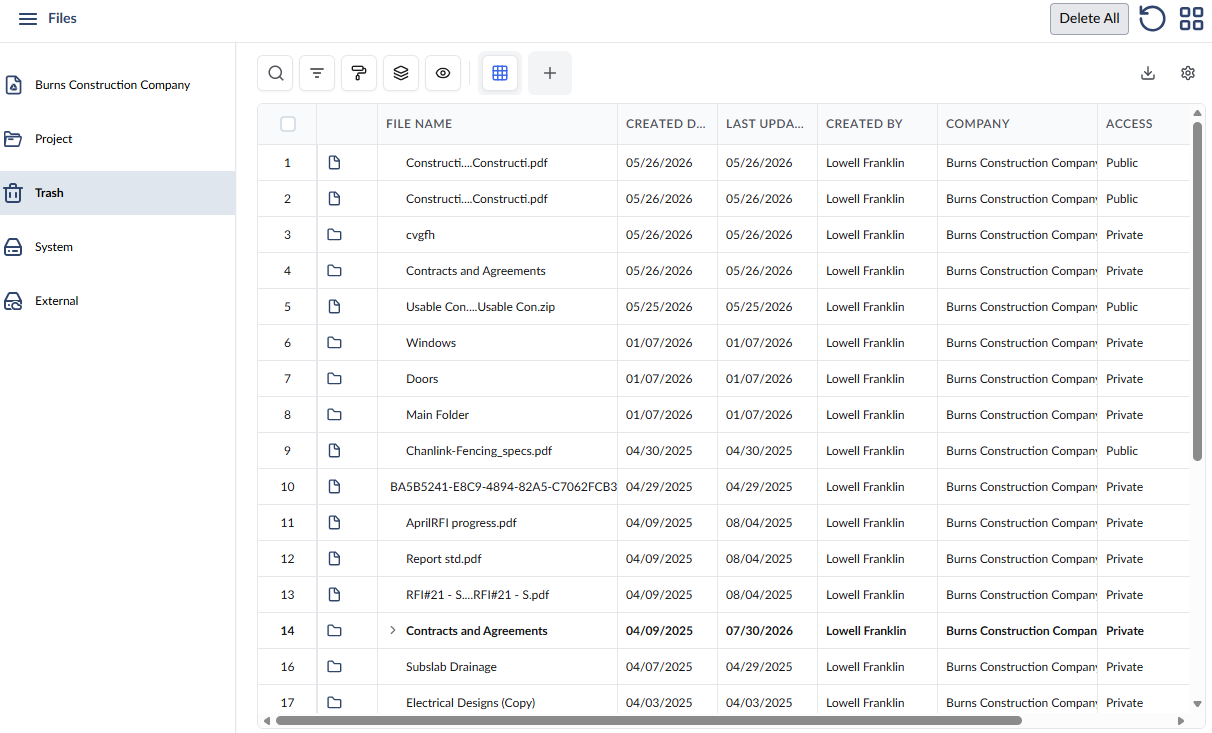Click the file icon for Chanlink-Fencing_specs.pdf
The width and height of the screenshot is (1212, 733).
point(335,451)
